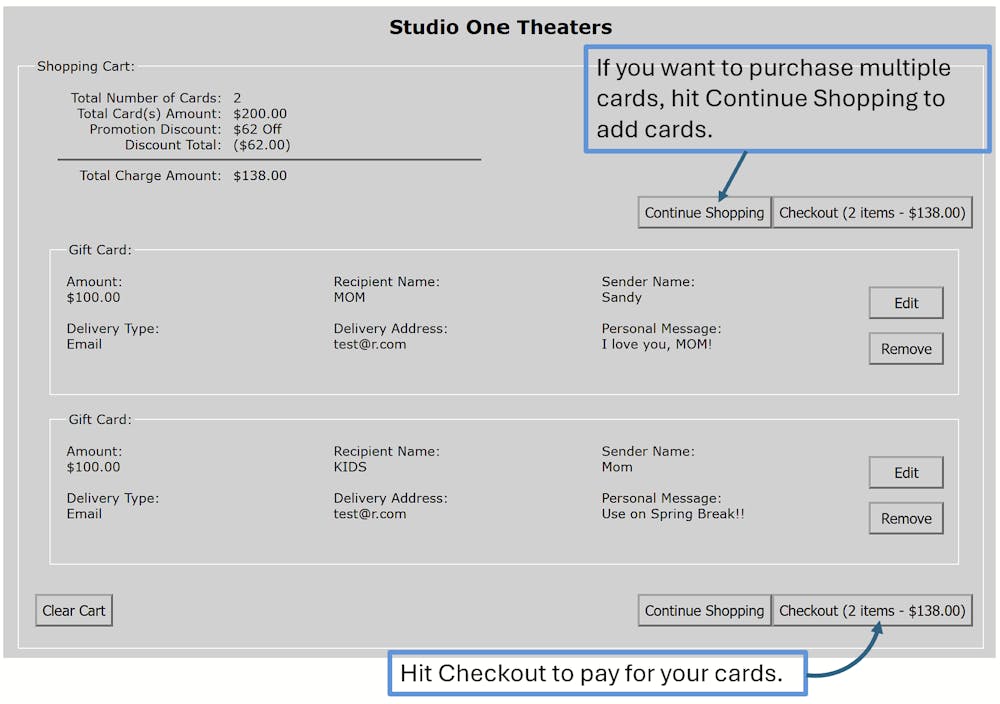Select the '$62 Off' promotion discount value
The height and width of the screenshot is (704, 1000).
(x=257, y=130)
